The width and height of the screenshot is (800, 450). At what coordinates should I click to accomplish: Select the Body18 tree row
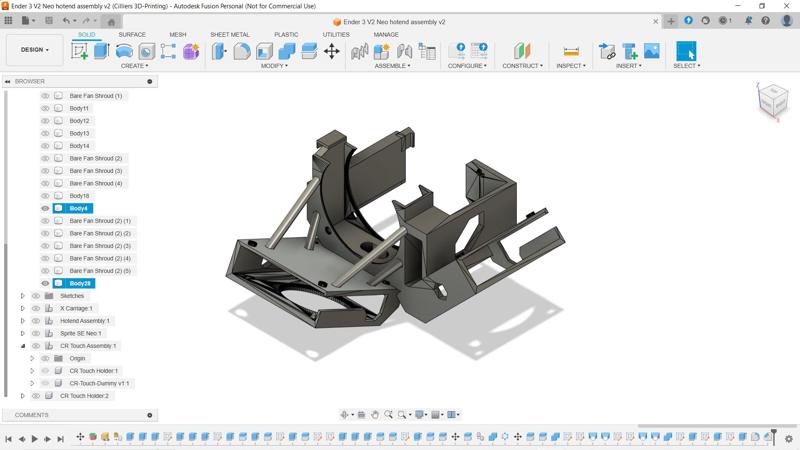pyautogui.click(x=79, y=196)
